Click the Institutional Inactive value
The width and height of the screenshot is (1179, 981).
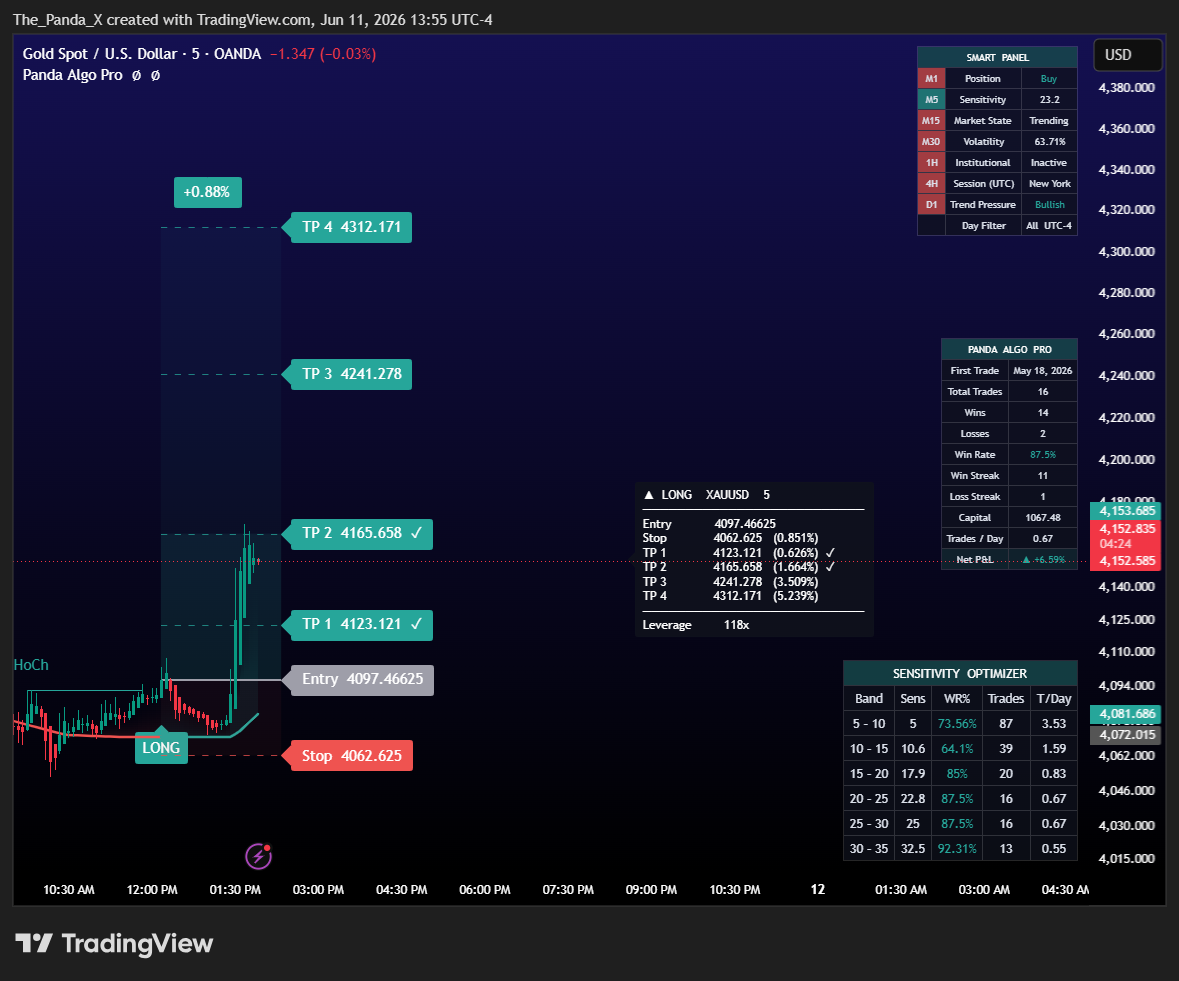click(1049, 162)
